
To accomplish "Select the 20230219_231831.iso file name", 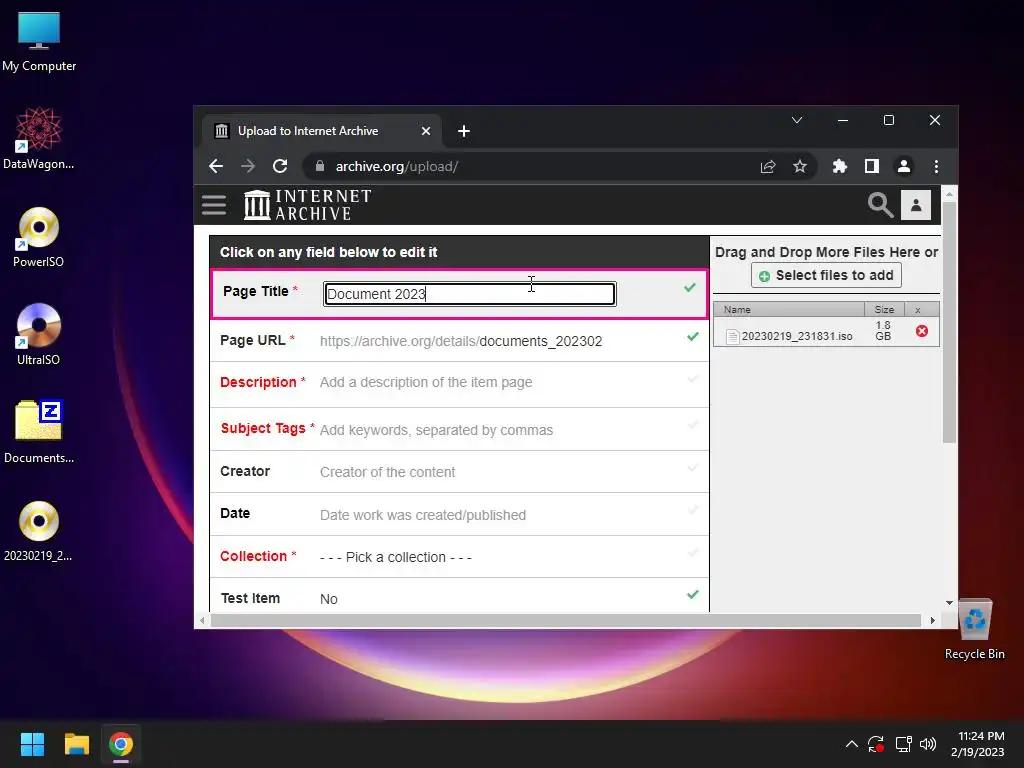I will 797,336.
